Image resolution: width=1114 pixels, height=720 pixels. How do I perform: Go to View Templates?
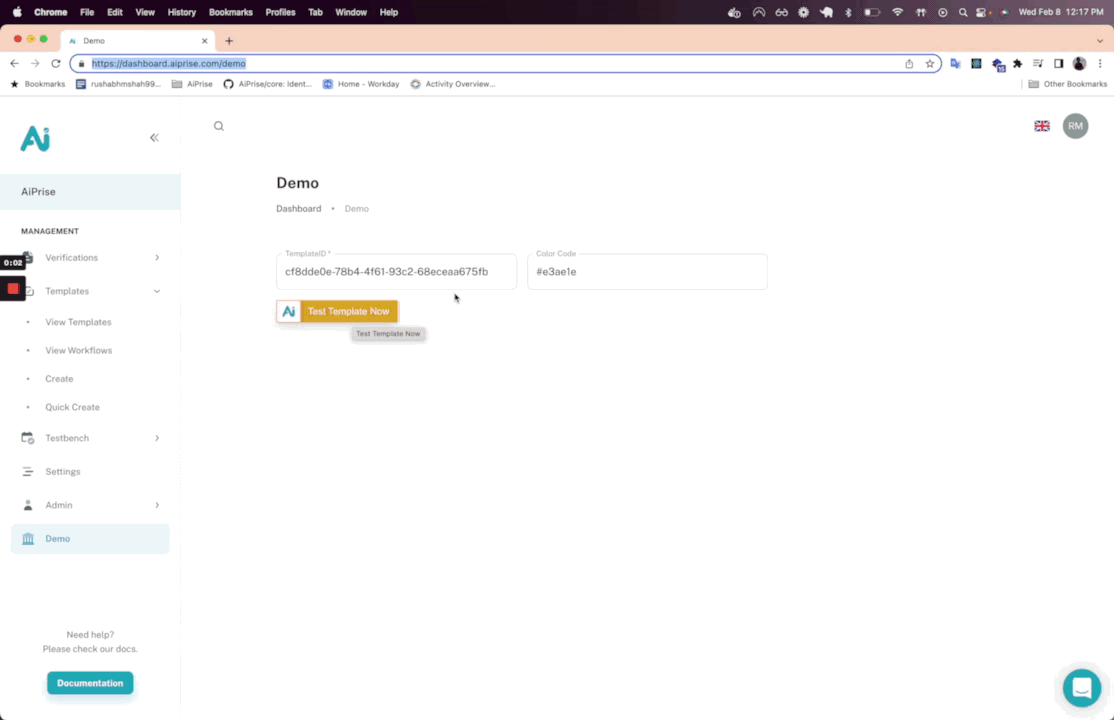click(x=78, y=322)
